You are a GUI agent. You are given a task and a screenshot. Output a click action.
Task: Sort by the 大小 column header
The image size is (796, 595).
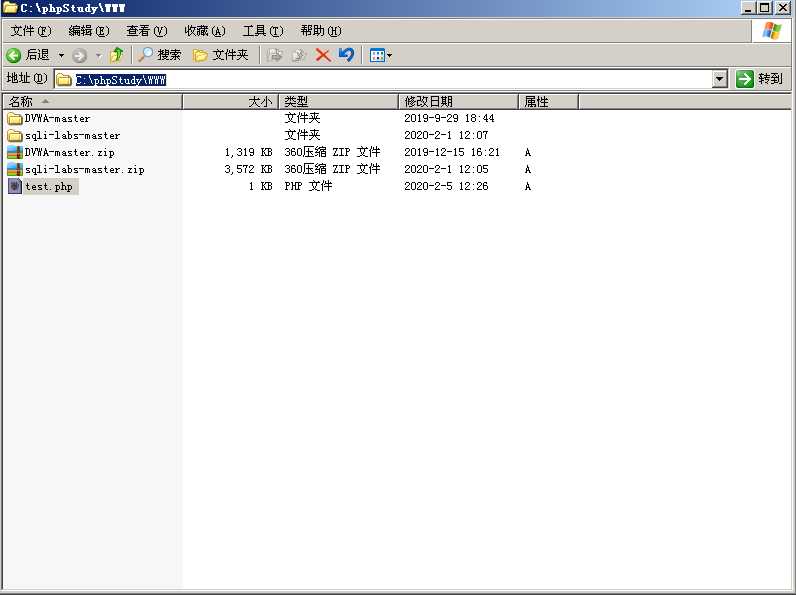click(x=230, y=102)
